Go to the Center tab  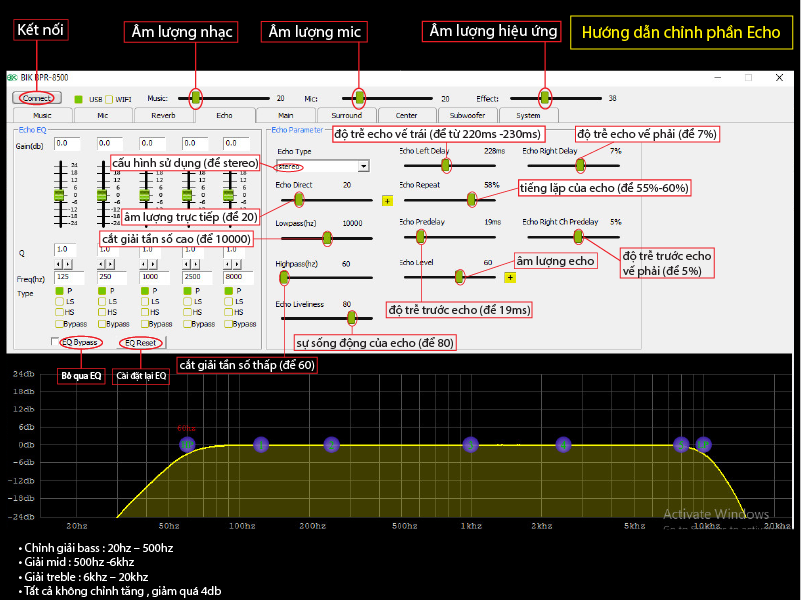point(407,115)
